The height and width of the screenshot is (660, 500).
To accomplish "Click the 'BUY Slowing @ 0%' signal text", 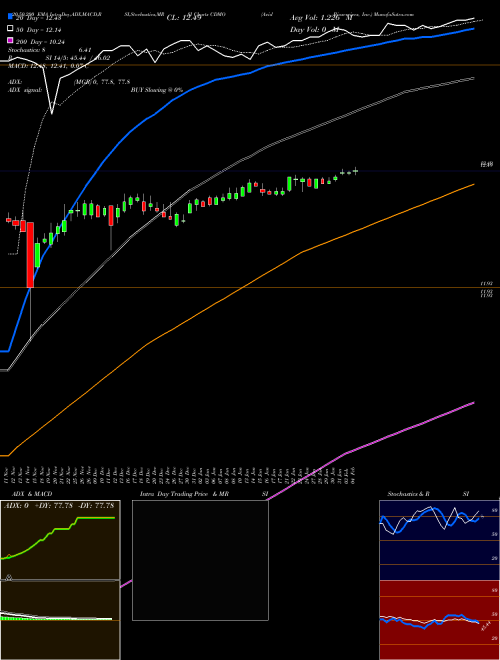I will pos(157,90).
